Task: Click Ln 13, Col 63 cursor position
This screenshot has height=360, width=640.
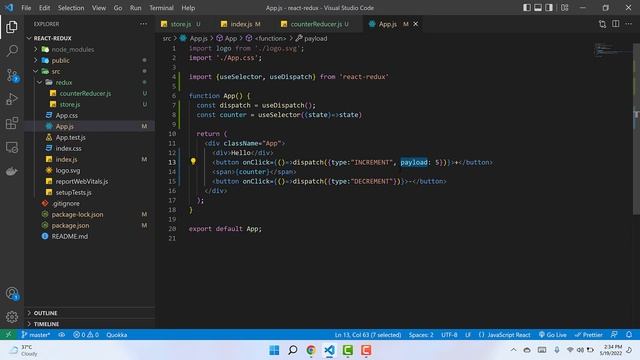Action: (368, 335)
